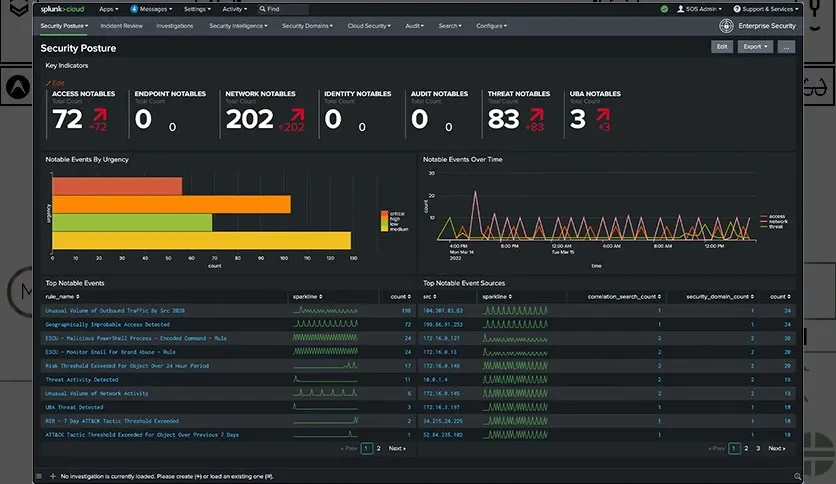
Task: Click the Access Notables red trend arrow
Action: click(100, 115)
